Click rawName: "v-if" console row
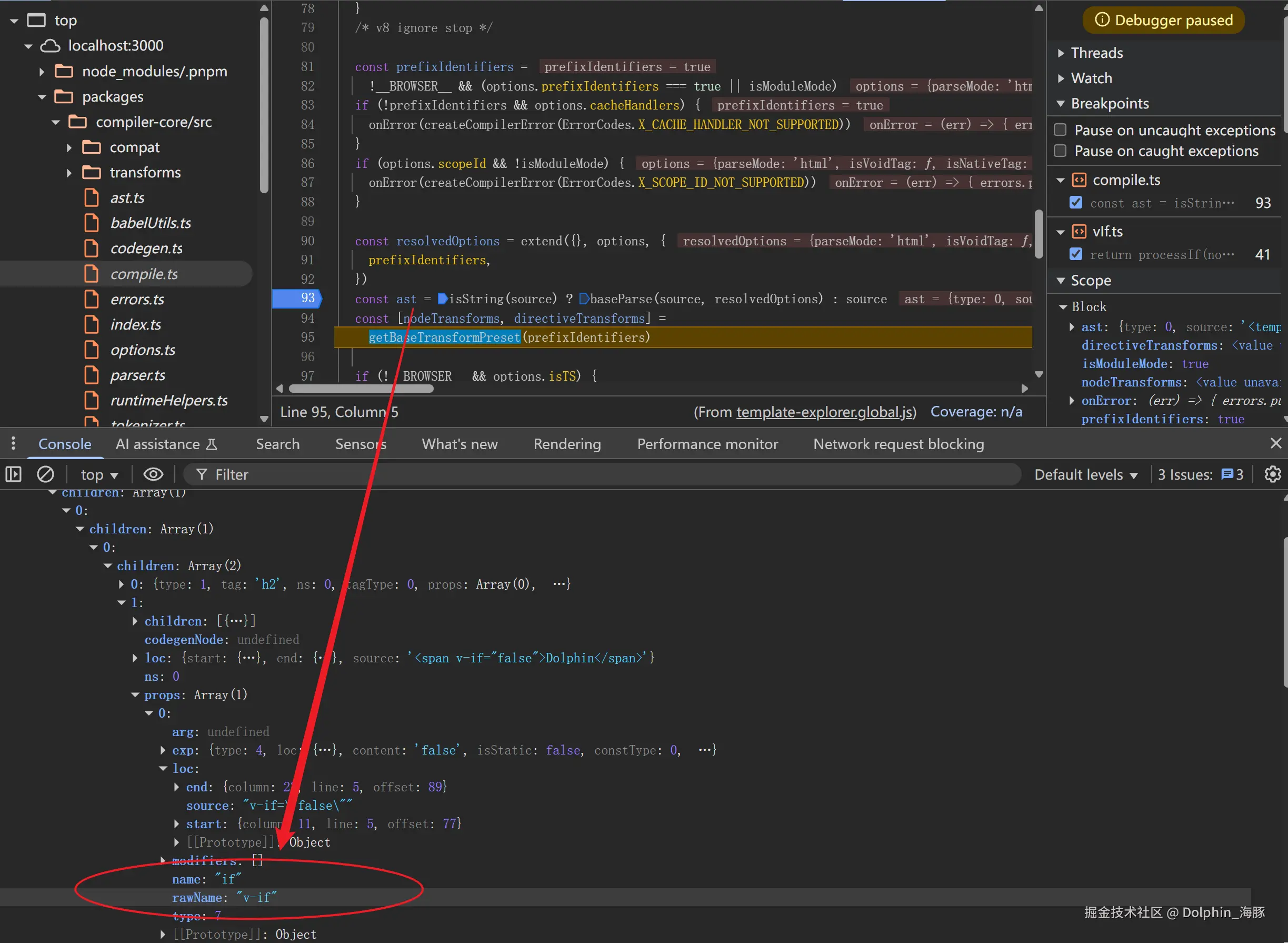The height and width of the screenshot is (943, 1288). 625,897
